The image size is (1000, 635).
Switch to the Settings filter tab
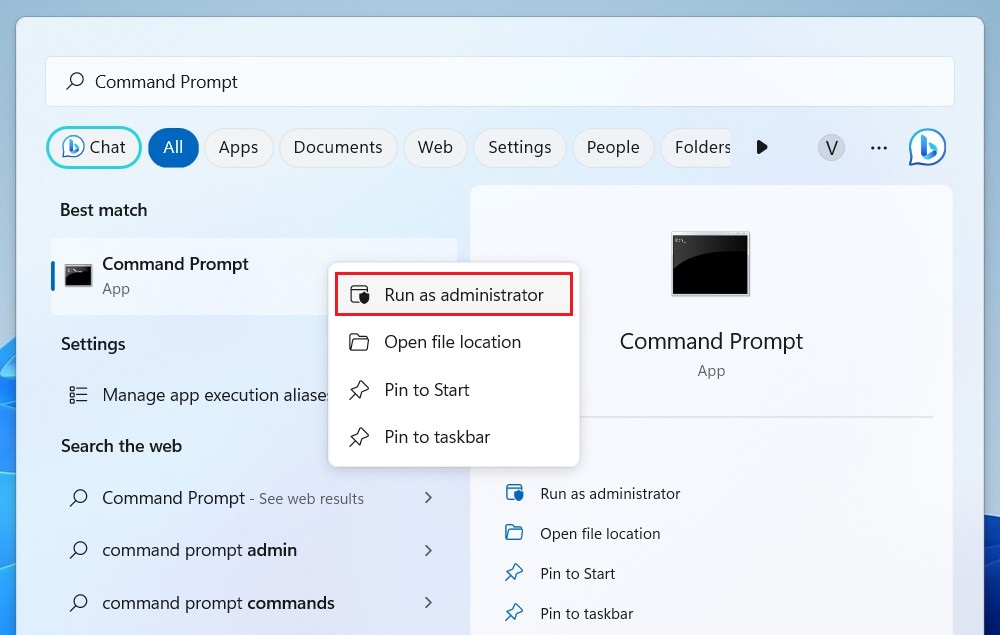(520, 147)
